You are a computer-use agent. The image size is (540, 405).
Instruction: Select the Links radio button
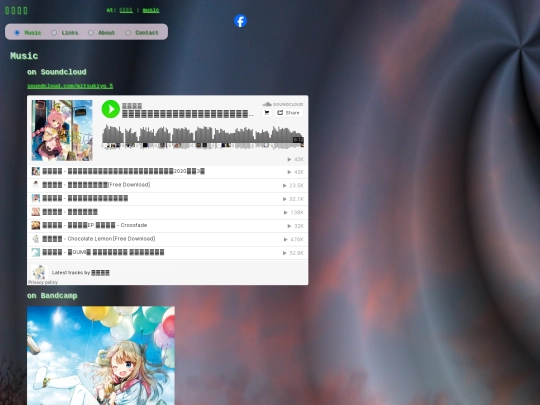54,33
